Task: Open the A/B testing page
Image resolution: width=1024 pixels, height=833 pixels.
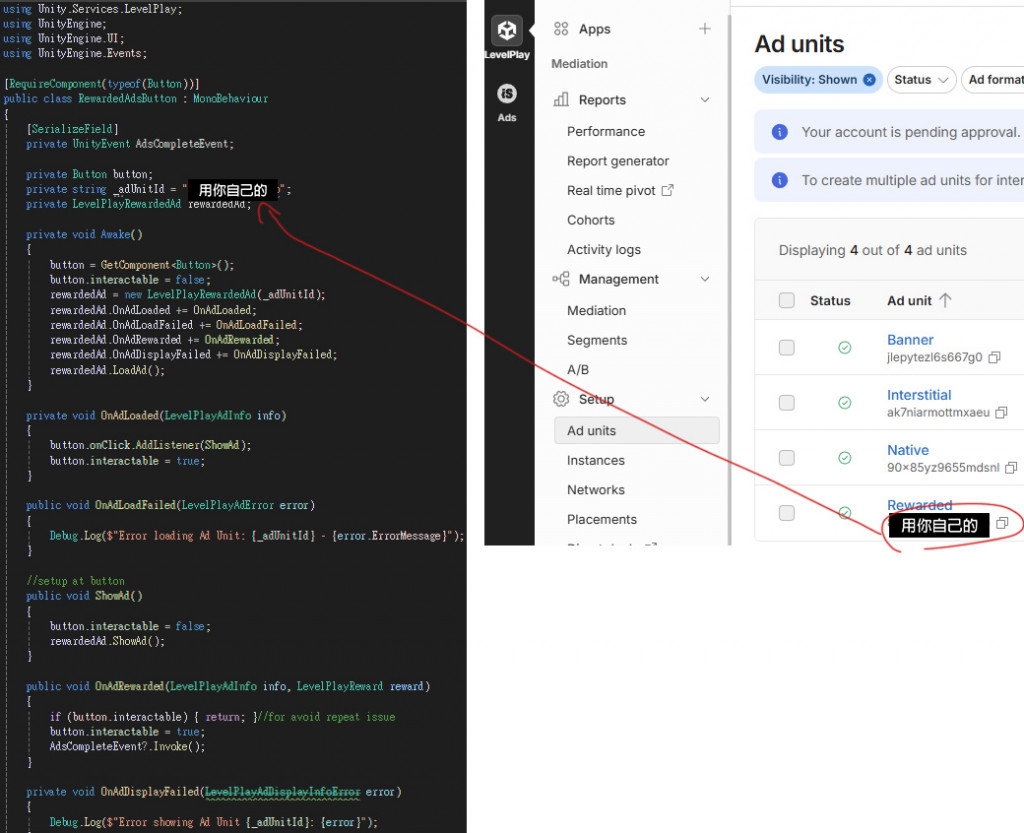Action: point(578,369)
